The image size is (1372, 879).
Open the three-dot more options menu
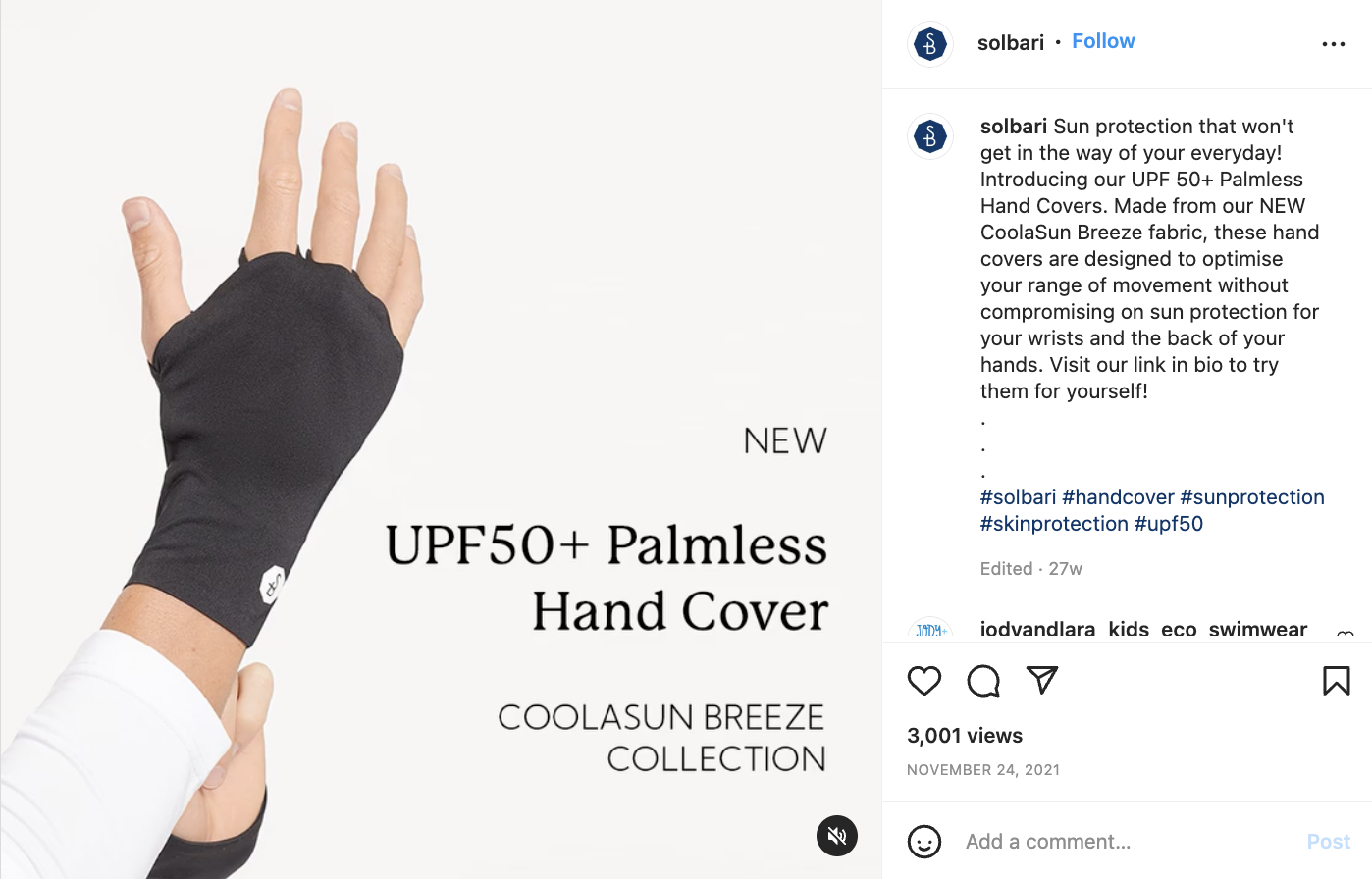(x=1334, y=44)
